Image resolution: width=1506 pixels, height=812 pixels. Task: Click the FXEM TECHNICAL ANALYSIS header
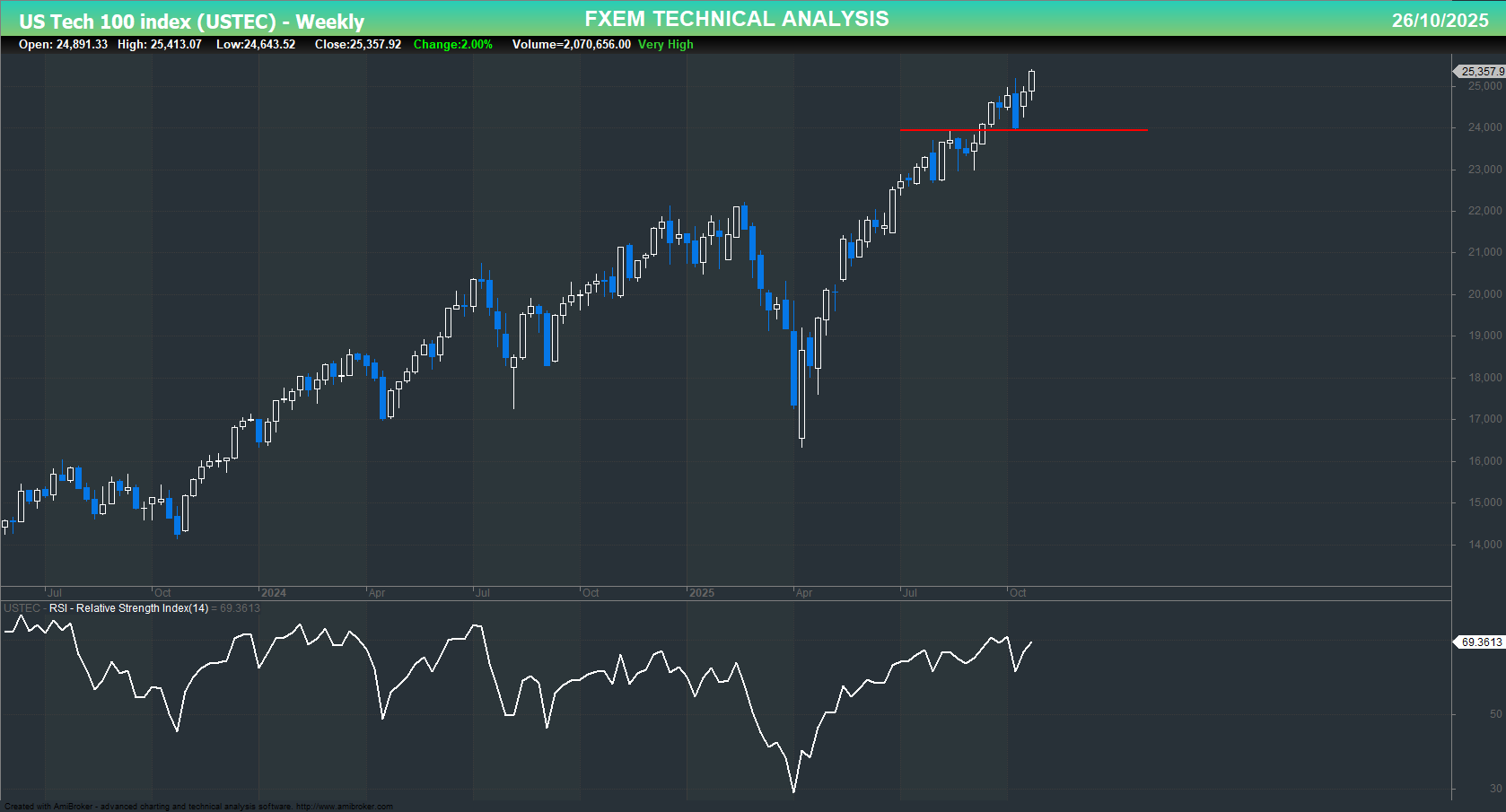[x=736, y=18]
